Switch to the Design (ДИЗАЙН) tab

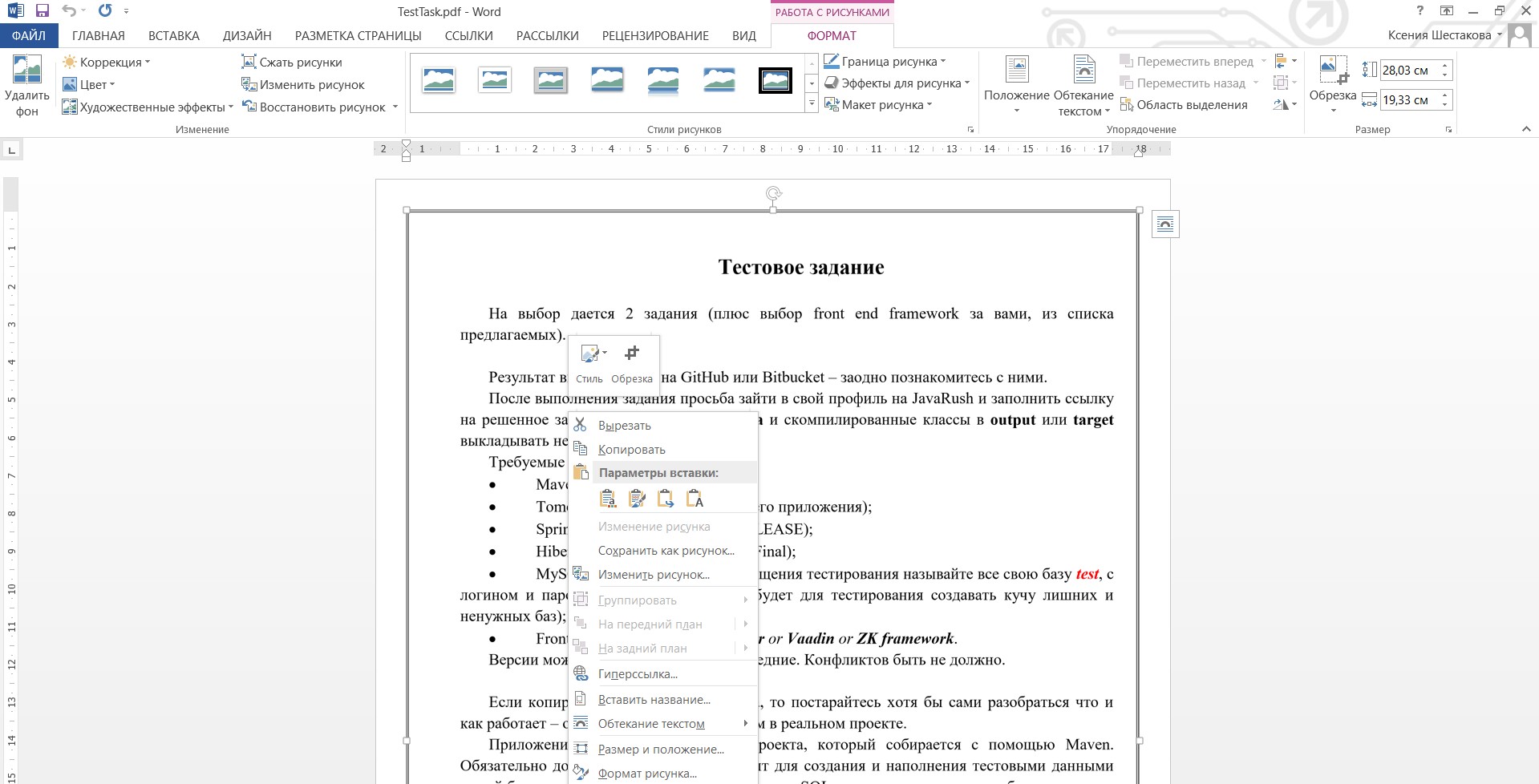[x=247, y=35]
